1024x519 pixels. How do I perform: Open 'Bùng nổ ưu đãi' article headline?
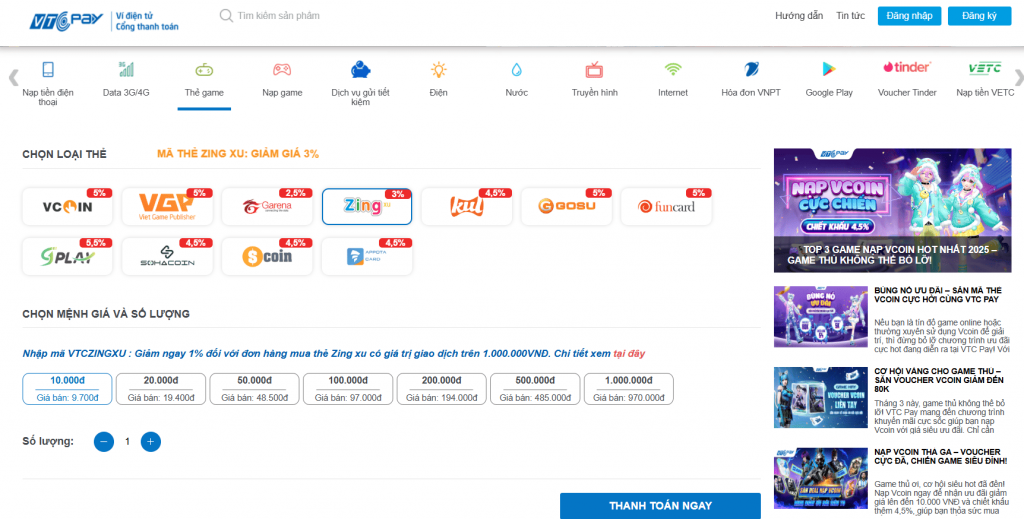(938, 294)
